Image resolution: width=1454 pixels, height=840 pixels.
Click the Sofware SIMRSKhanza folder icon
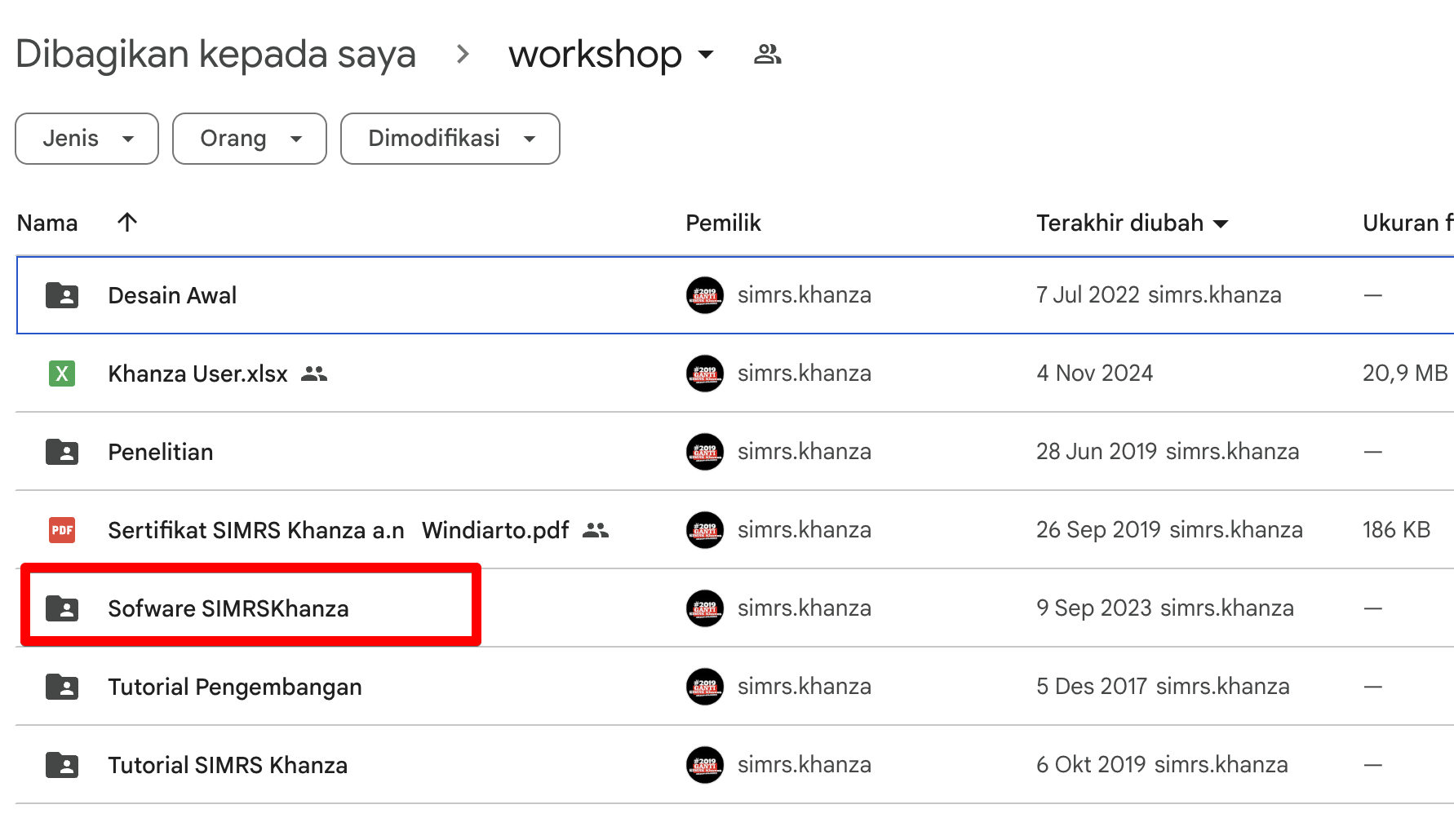coord(62,608)
